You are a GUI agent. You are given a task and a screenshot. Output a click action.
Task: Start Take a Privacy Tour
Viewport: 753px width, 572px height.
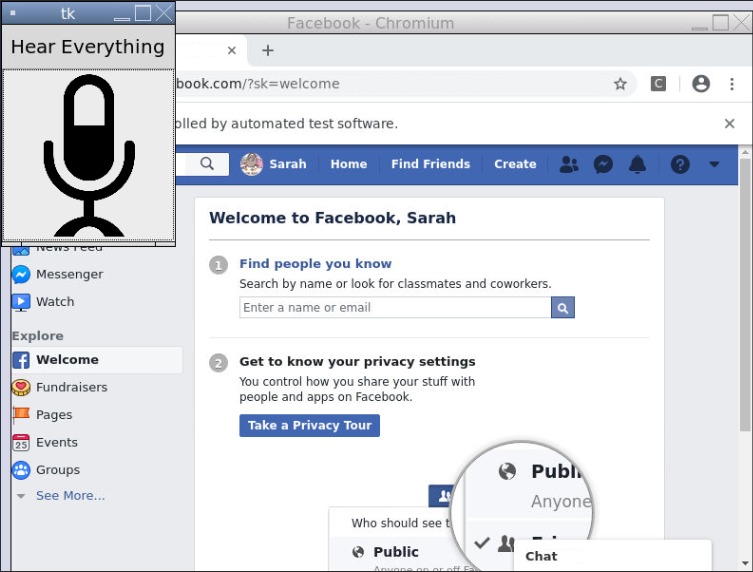tap(309, 426)
